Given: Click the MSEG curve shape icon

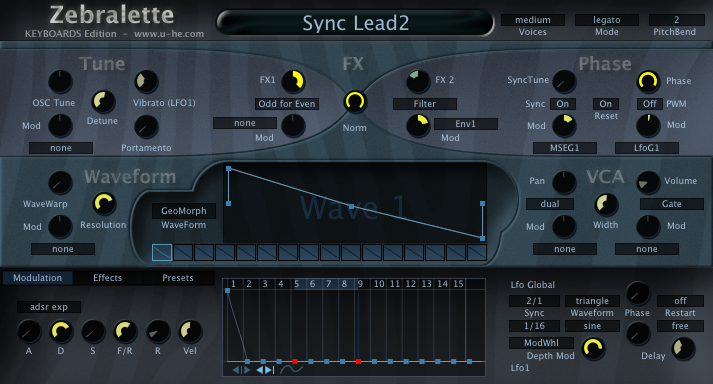Looking at the screenshot, I should point(291,369).
